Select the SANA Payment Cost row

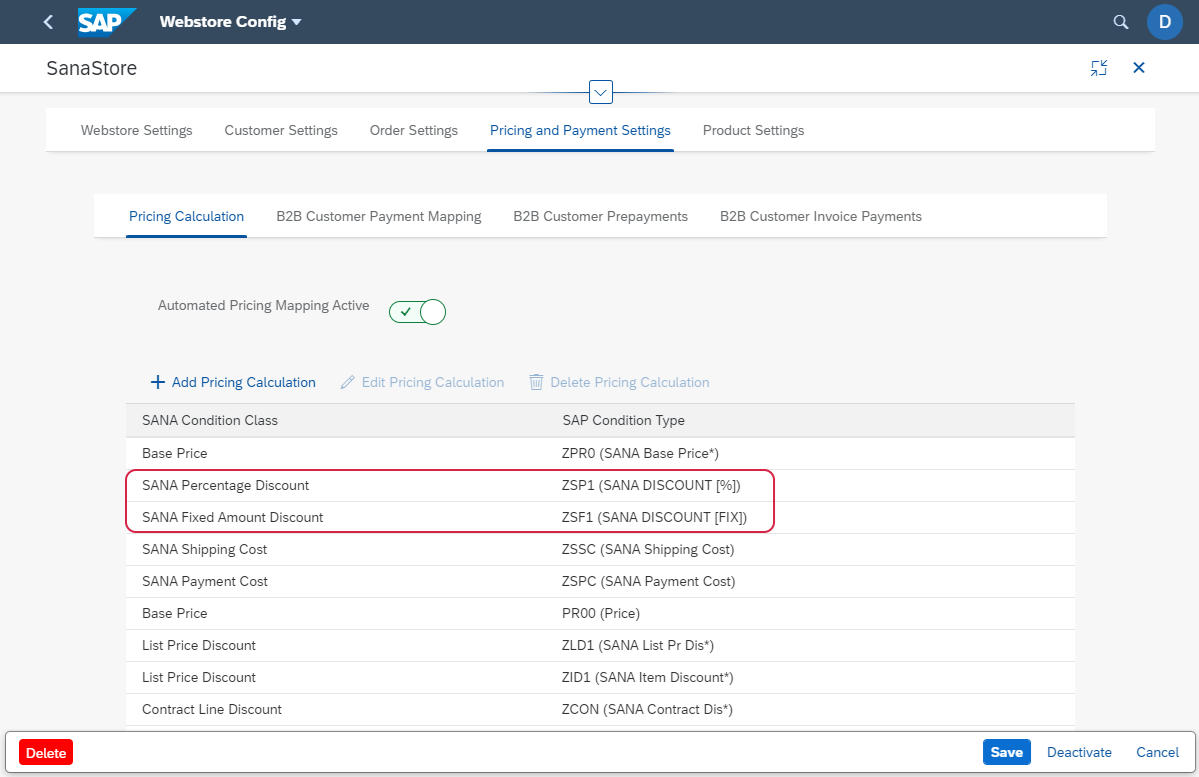pos(600,582)
